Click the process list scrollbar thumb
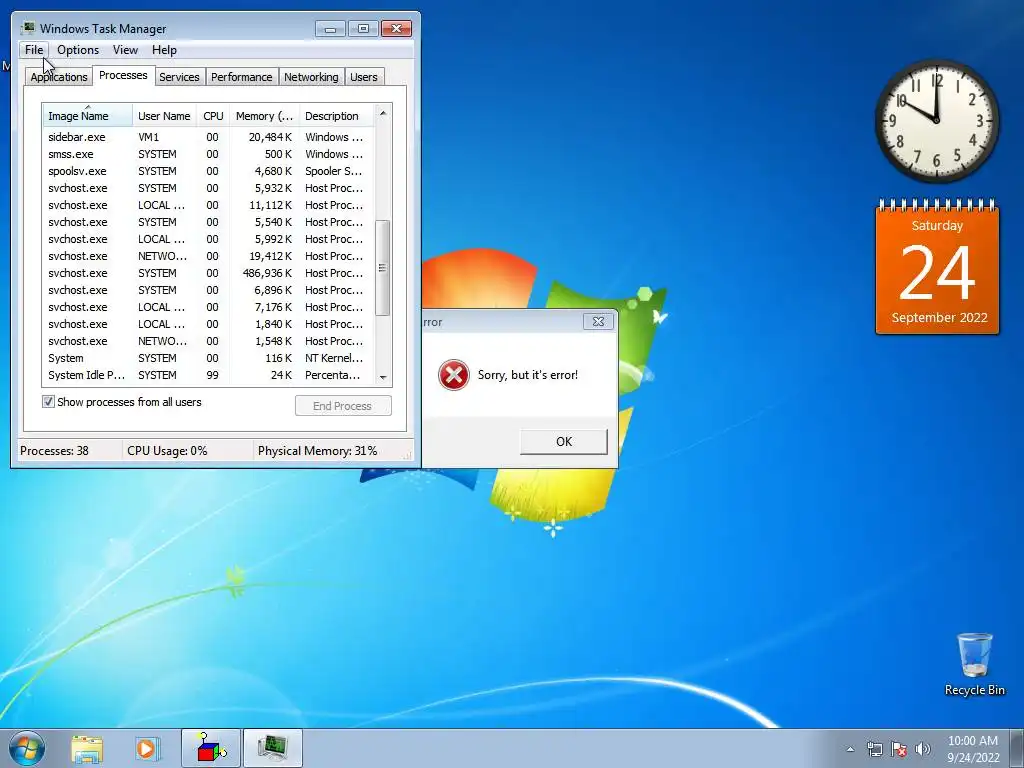1024x768 pixels. click(383, 268)
